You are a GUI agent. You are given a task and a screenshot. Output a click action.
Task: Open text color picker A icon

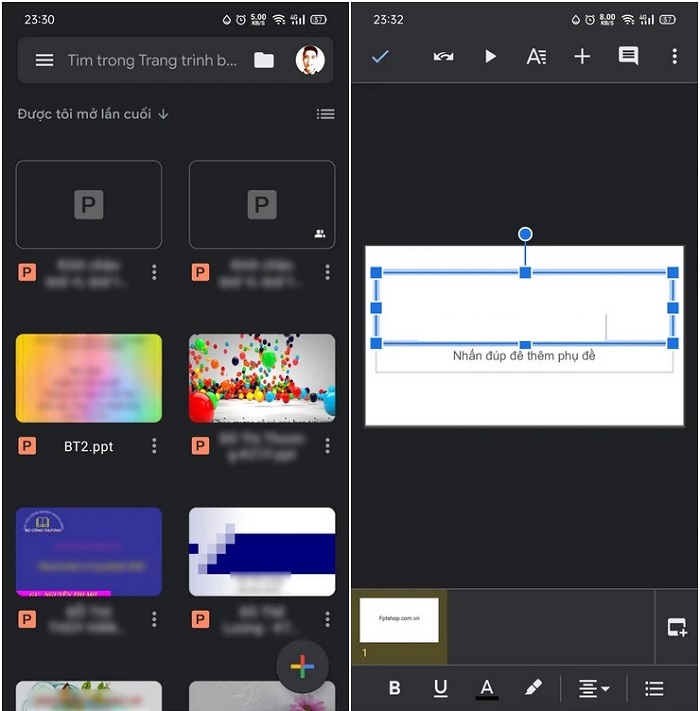[x=486, y=689]
